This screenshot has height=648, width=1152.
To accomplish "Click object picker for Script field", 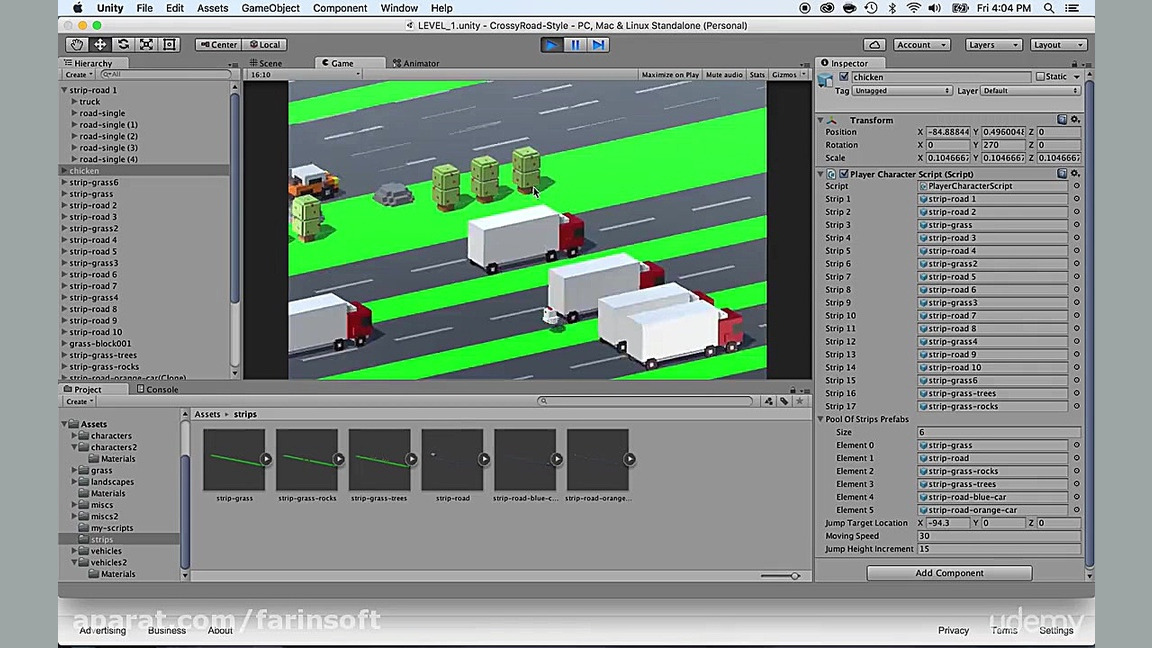I will (x=1076, y=186).
